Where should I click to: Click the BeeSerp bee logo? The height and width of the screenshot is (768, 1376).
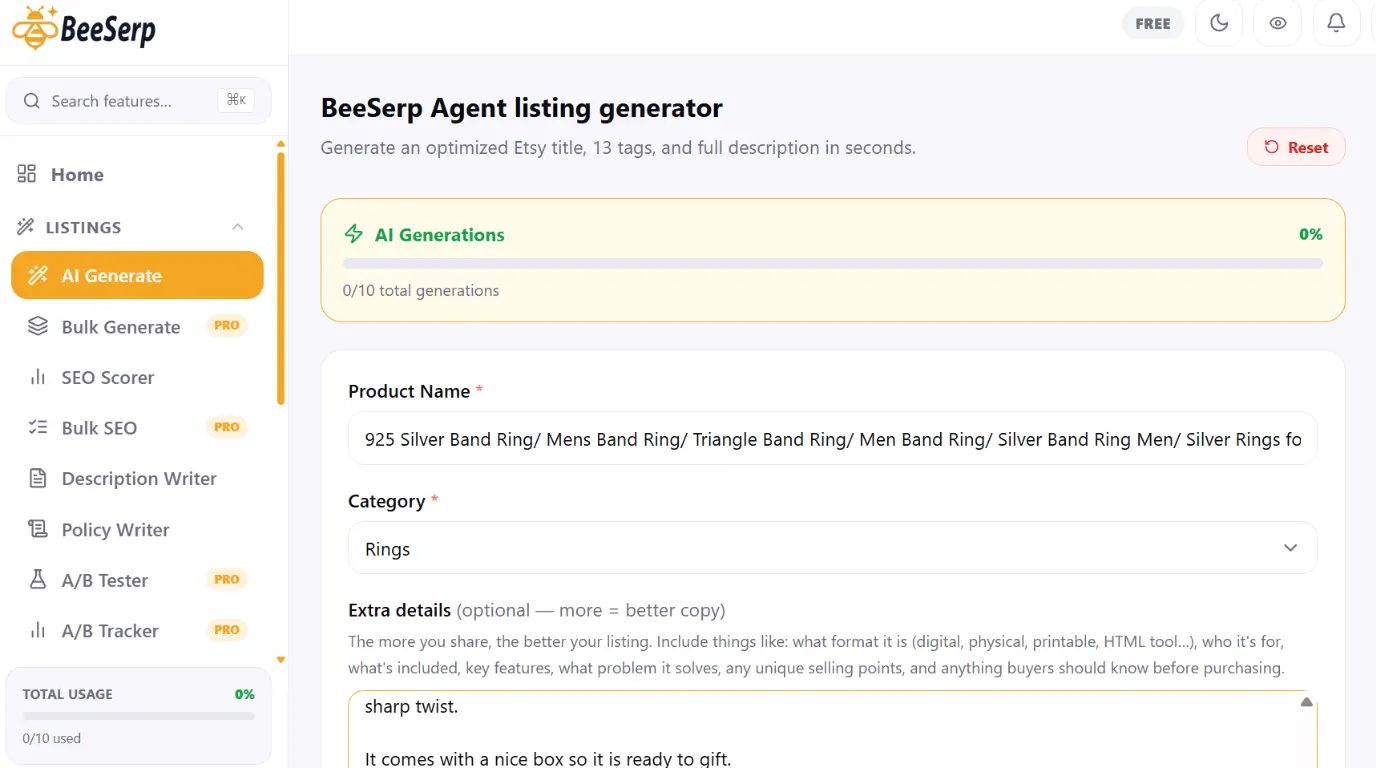pyautogui.click(x=84, y=28)
